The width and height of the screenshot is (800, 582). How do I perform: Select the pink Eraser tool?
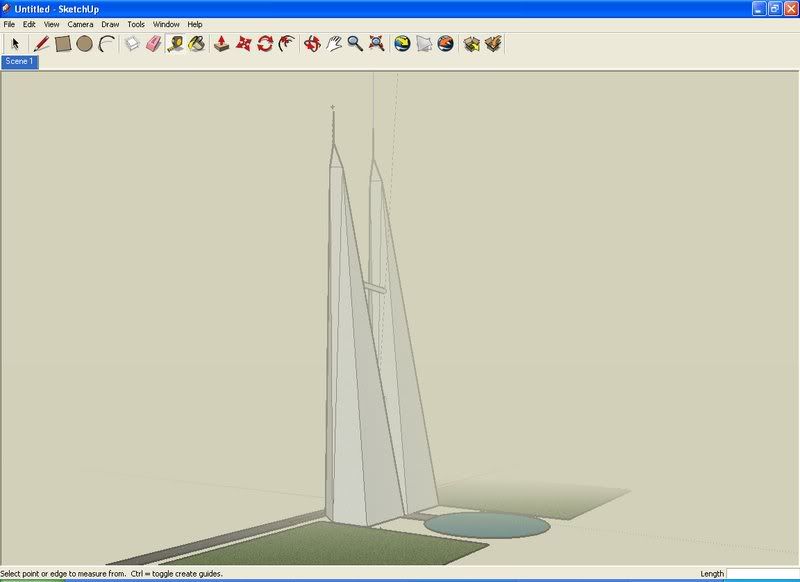pyautogui.click(x=154, y=44)
